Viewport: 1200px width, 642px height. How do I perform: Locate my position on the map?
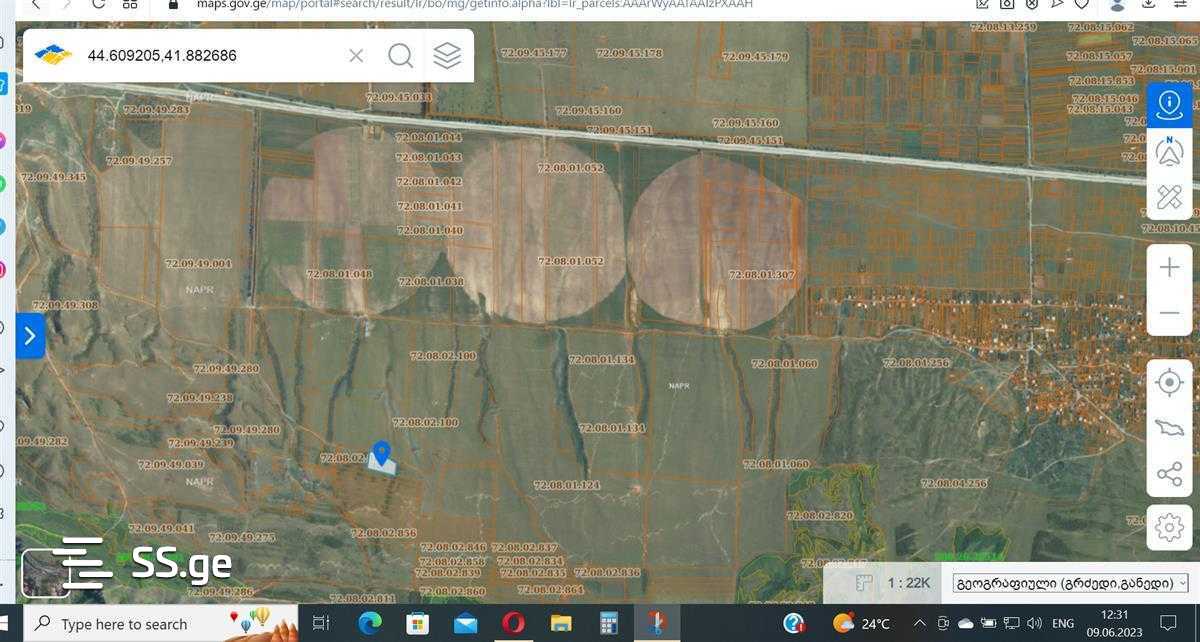coord(1169,382)
